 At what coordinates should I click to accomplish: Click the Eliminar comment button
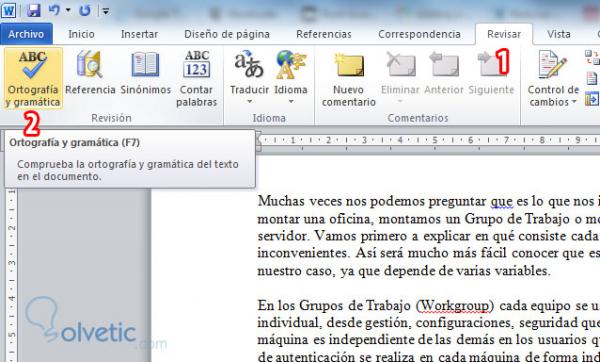pyautogui.click(x=400, y=77)
